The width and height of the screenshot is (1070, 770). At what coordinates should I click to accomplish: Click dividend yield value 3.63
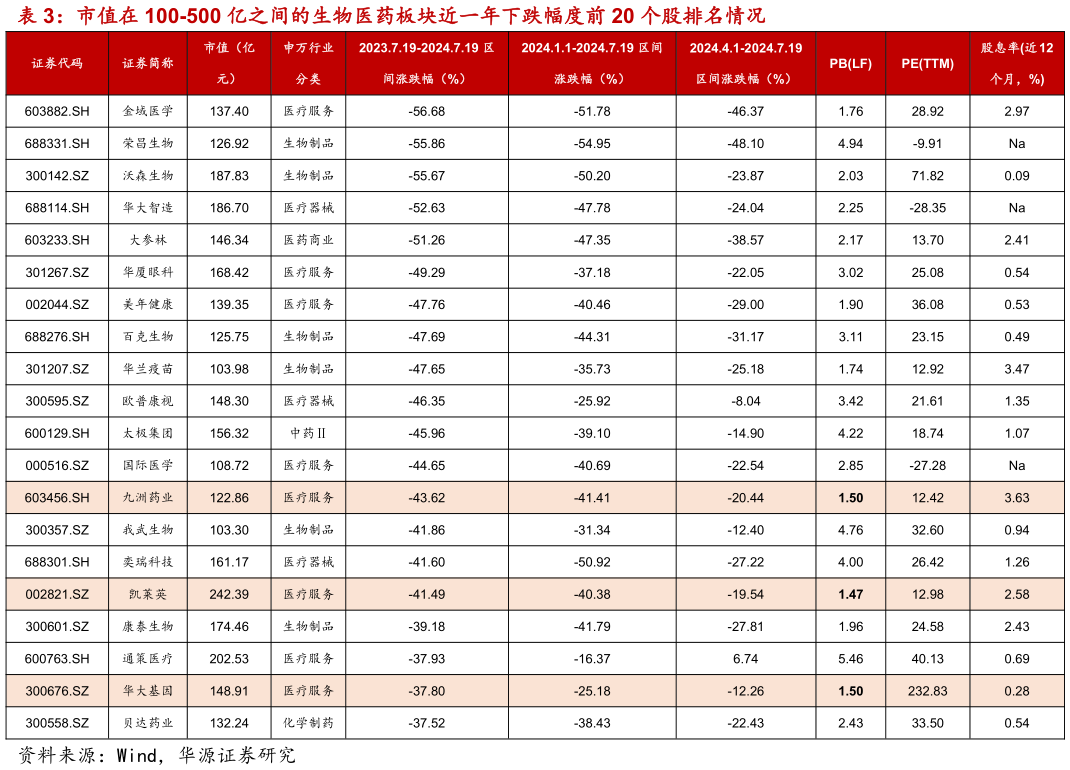tap(1017, 498)
